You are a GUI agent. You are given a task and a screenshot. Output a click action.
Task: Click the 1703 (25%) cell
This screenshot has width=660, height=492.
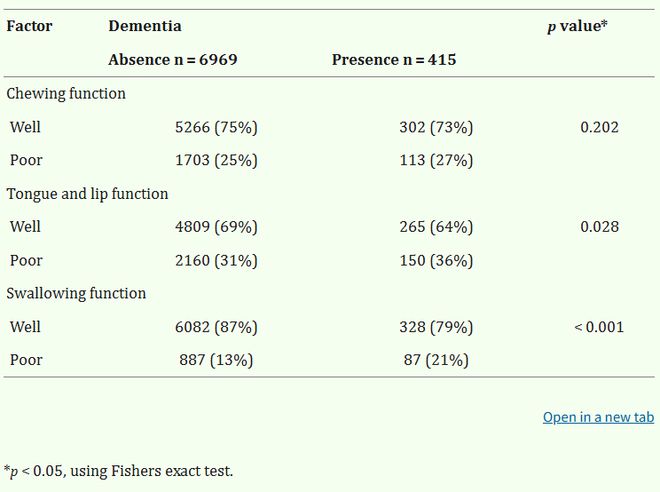(216, 160)
